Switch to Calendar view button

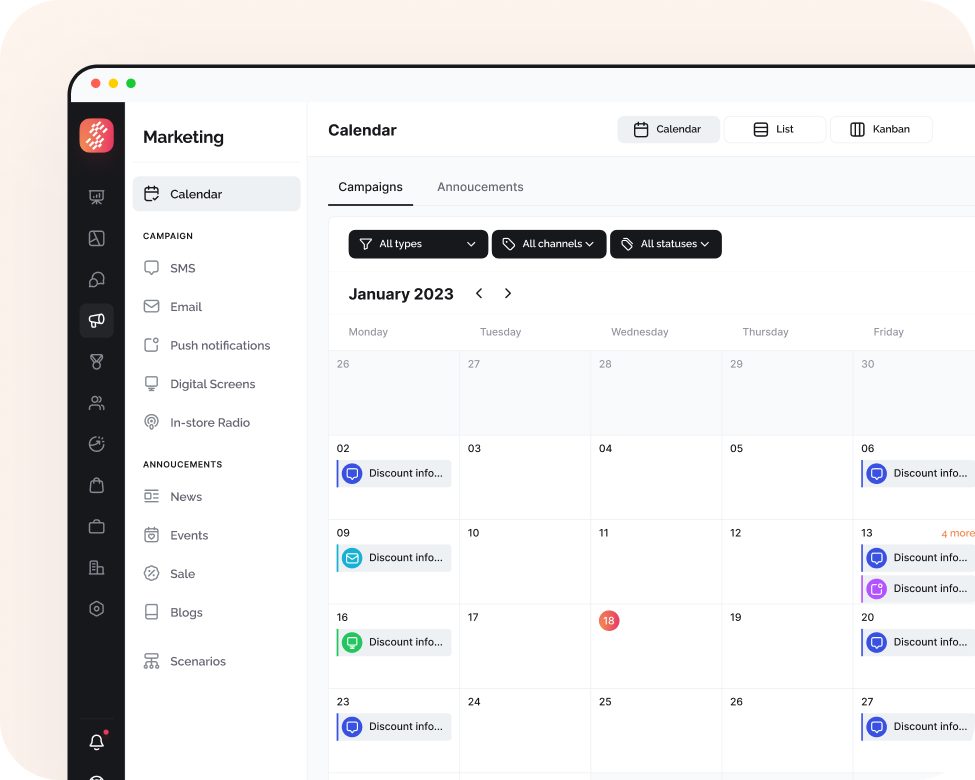(668, 129)
